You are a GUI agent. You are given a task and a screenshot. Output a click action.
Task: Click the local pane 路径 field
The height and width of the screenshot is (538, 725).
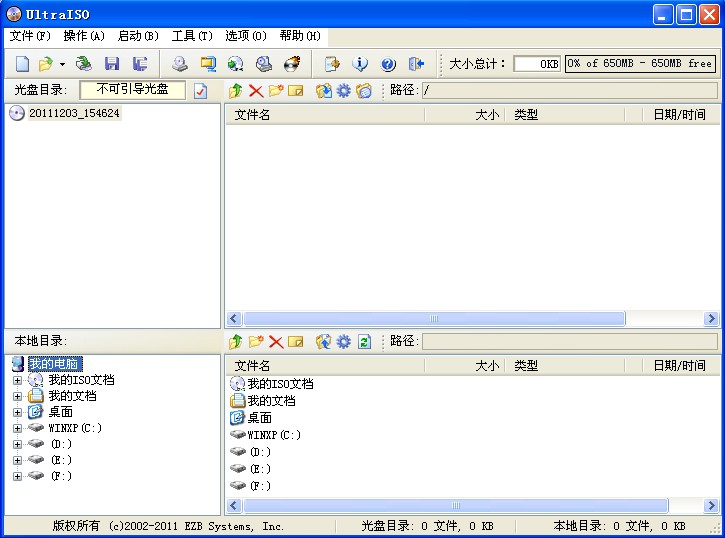click(x=570, y=342)
